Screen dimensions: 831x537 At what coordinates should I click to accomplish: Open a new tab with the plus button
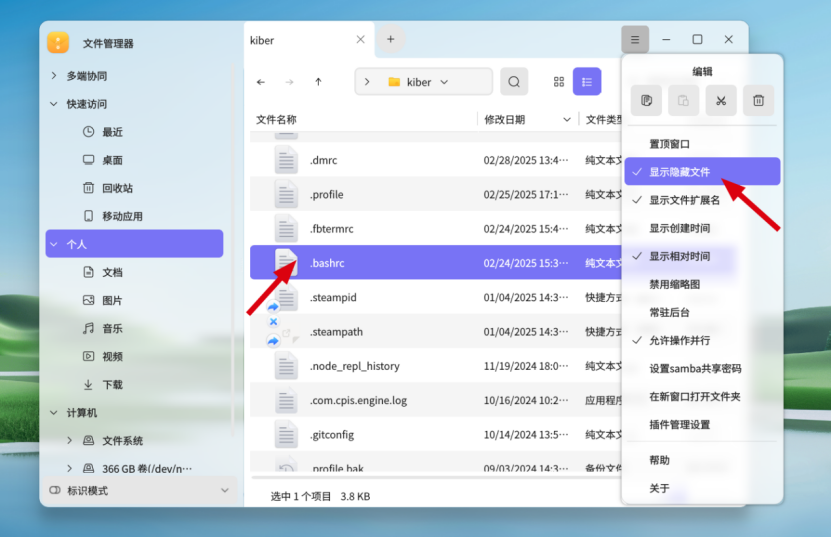[x=391, y=40]
